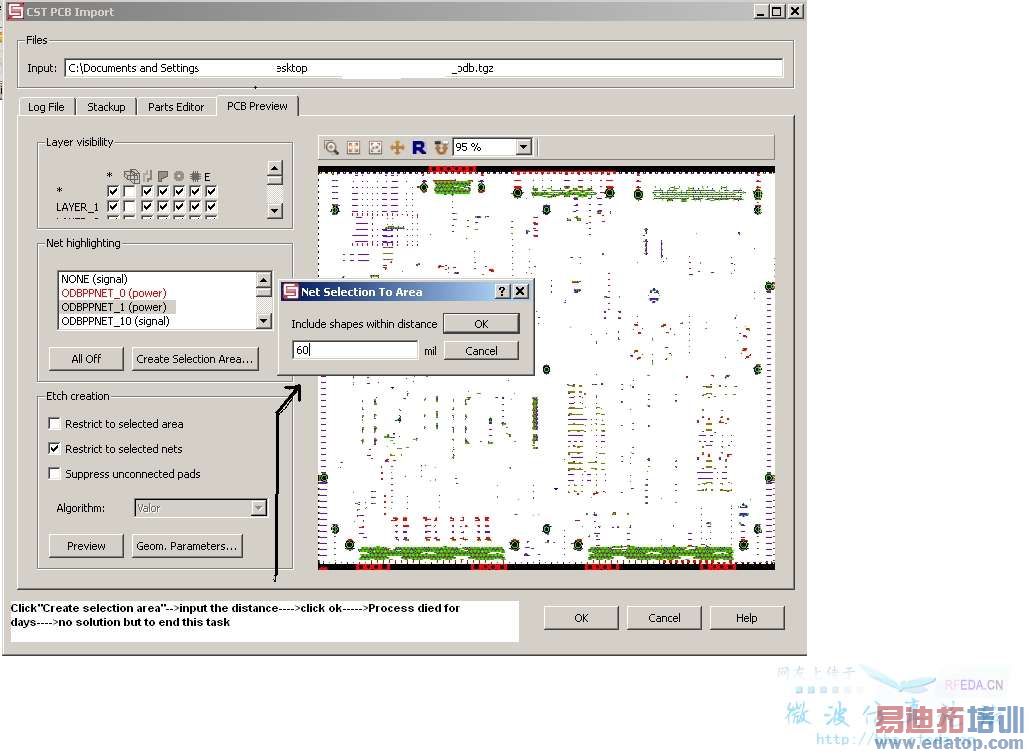This screenshot has width=1029, height=754.
Task: Click the blue R reset view icon
Action: [x=419, y=148]
